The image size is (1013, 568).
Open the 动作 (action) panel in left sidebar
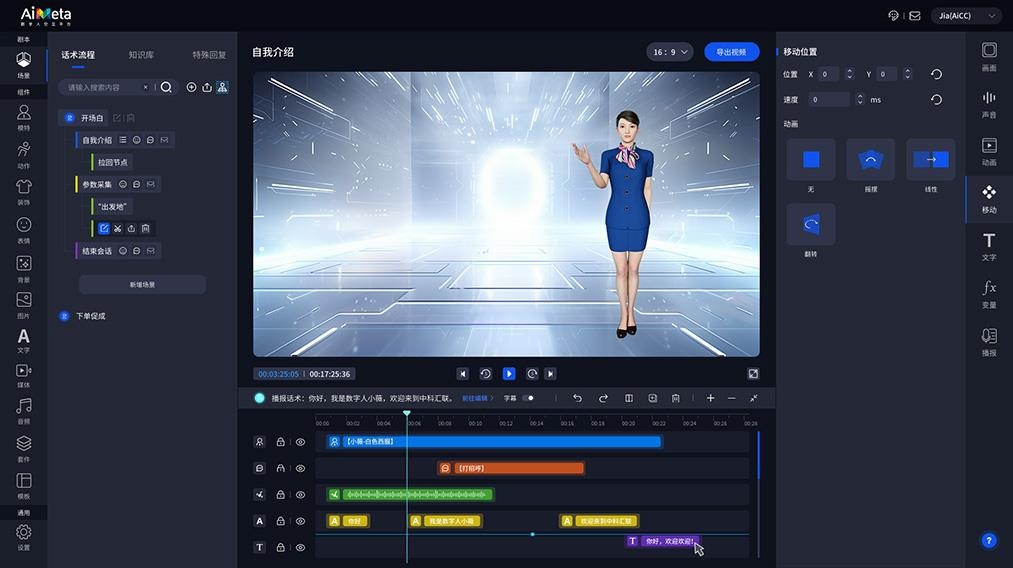point(23,153)
